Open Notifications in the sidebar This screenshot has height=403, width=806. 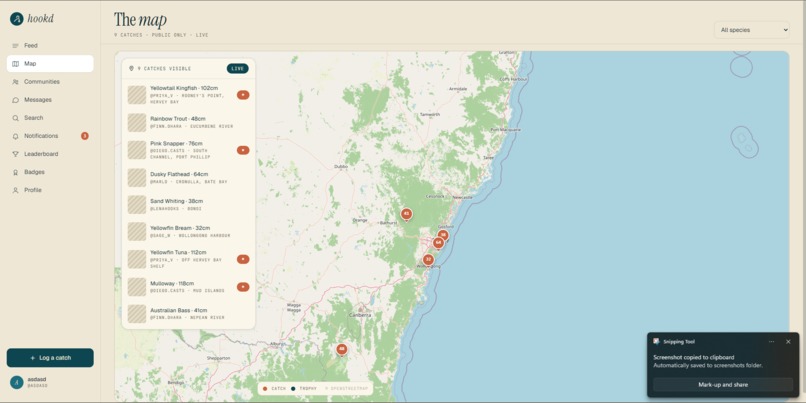tap(50, 136)
